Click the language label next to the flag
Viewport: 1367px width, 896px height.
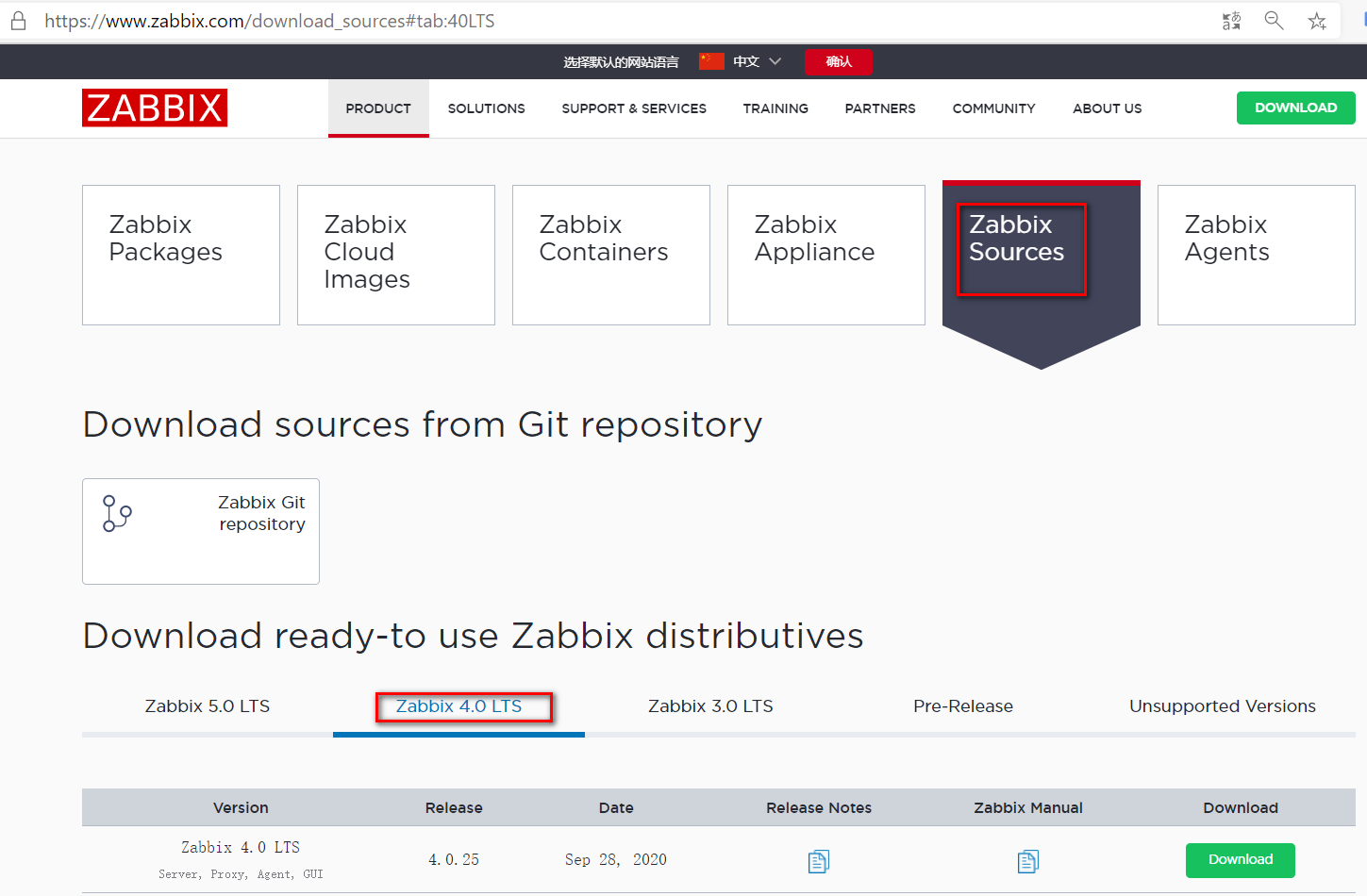(746, 61)
